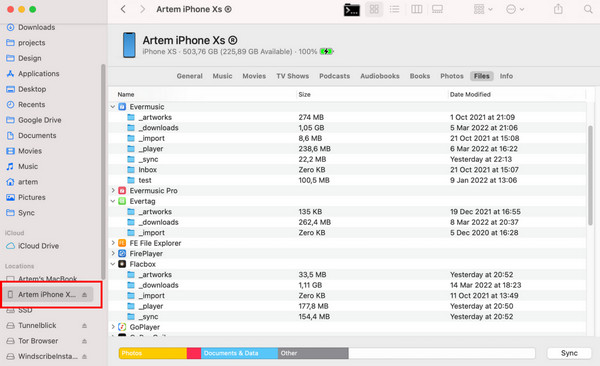Viewport: 600px width, 366px height.
Task: Click the Evermusic app icon
Action: coord(122,107)
